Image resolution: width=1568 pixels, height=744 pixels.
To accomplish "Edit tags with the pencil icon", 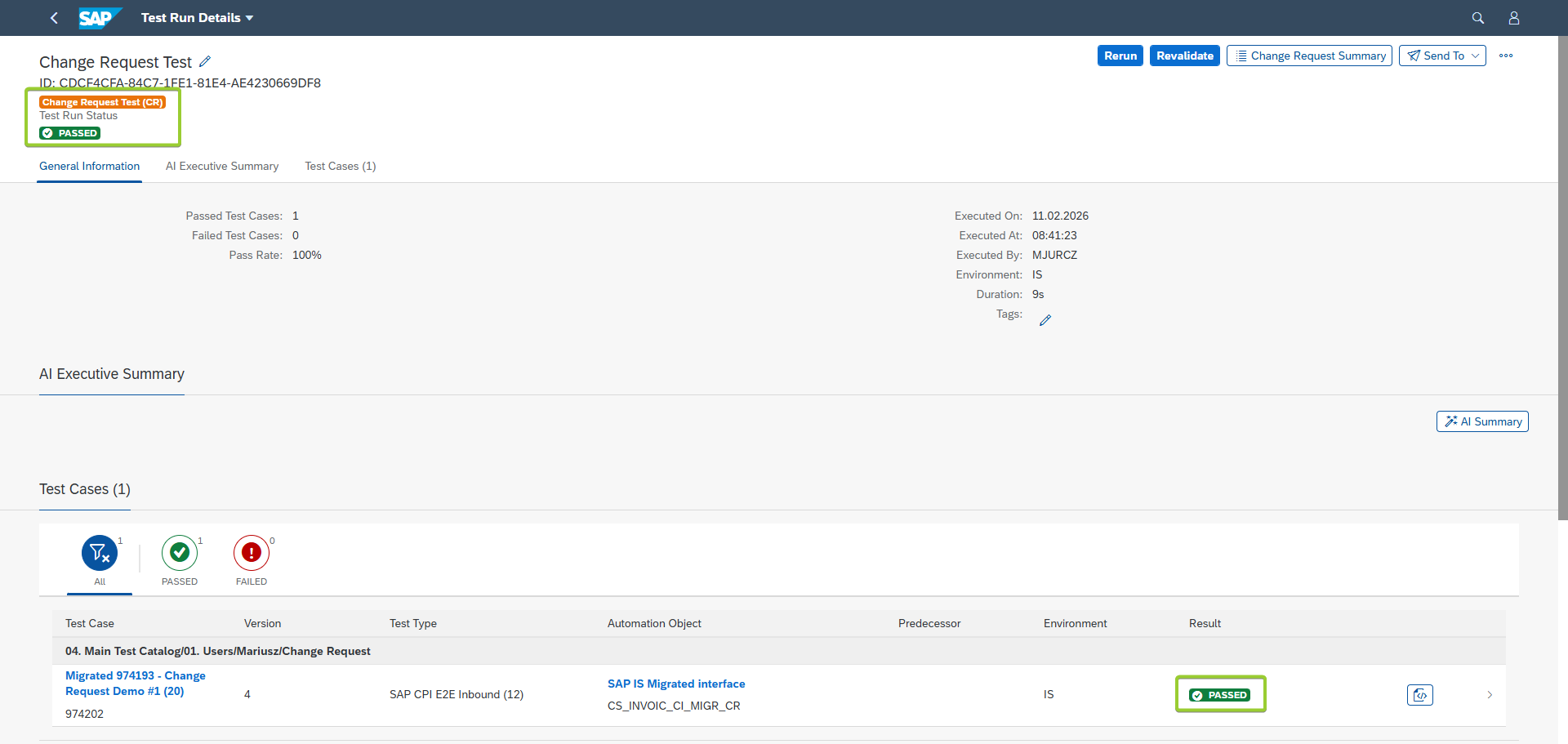I will click(x=1045, y=320).
